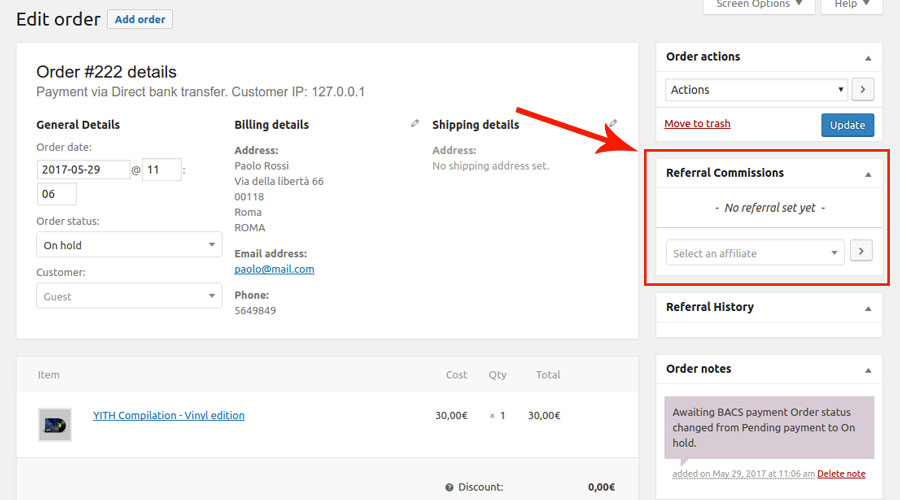Click the arrow button next to affiliate selector
The height and width of the screenshot is (500, 900).
(x=860, y=252)
